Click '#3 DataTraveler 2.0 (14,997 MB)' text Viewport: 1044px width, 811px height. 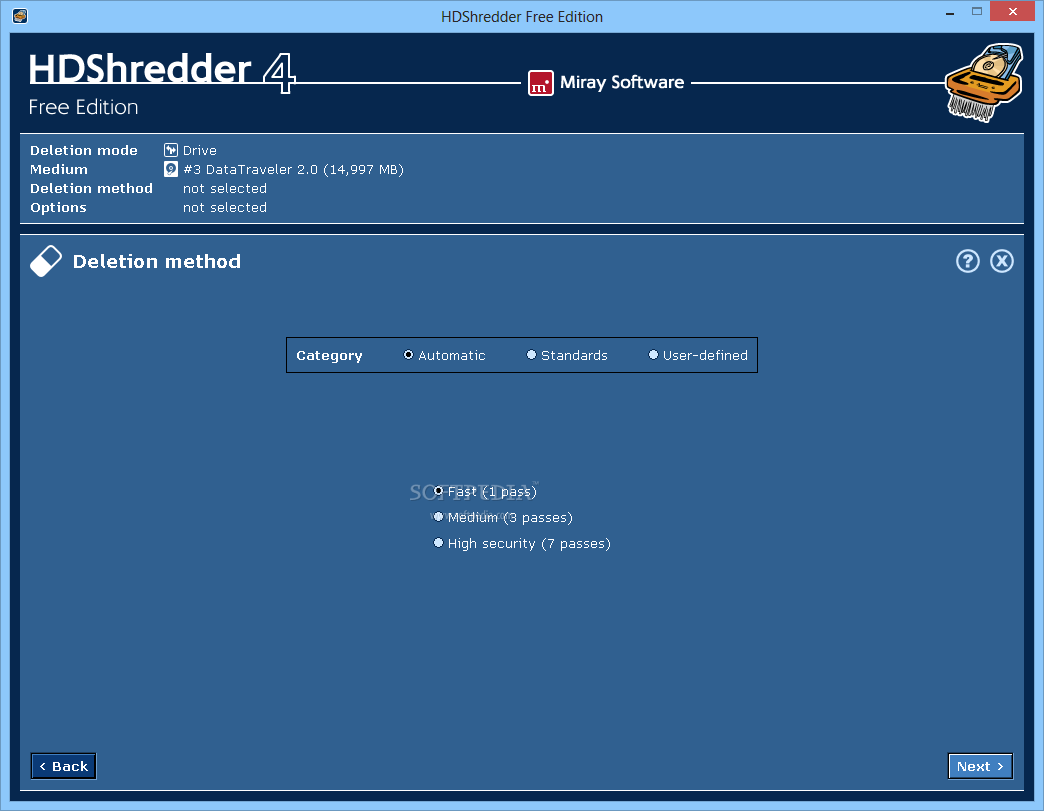tap(294, 169)
